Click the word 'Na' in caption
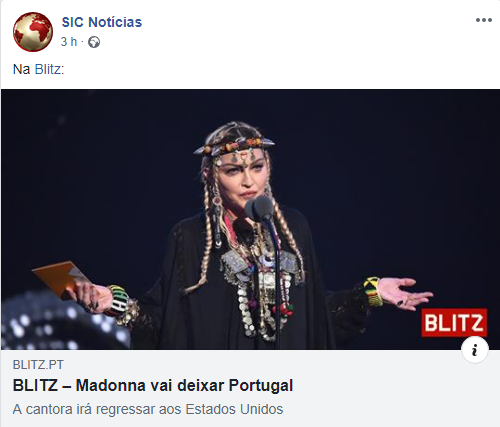Screen dimensions: 500x427 (21, 69)
